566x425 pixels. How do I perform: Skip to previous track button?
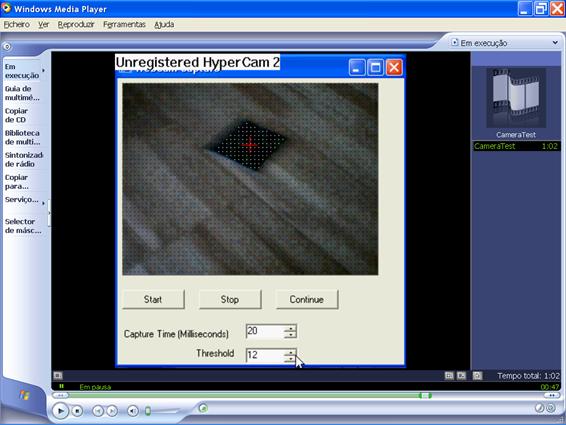[x=98, y=411]
